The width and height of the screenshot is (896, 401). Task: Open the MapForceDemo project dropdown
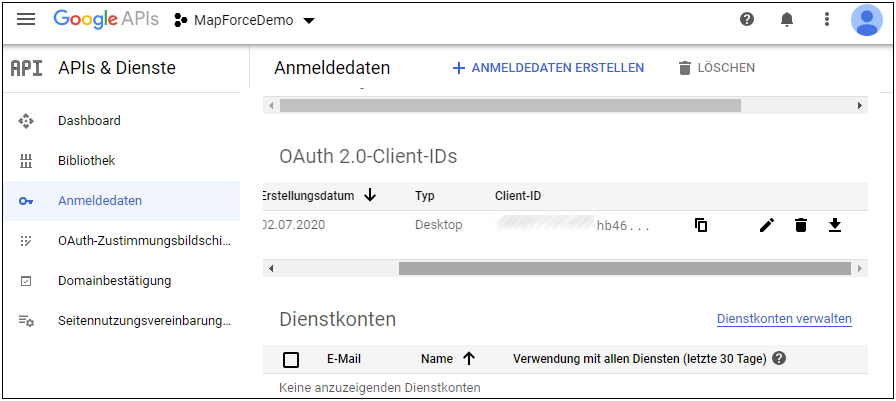(x=245, y=20)
